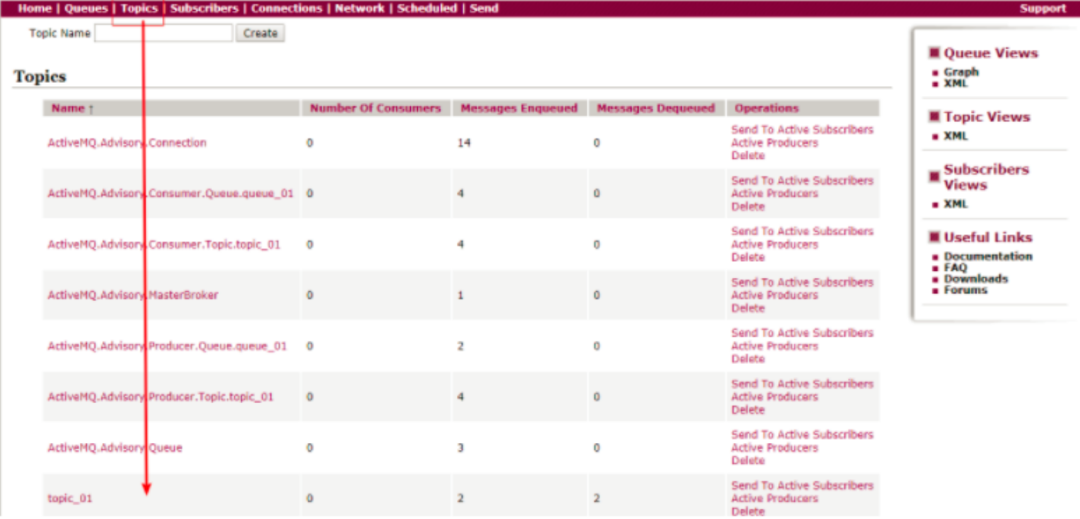Screen dimensions: 1080x519
Task: Select the value 14 in Messages Enqueued
Action: point(462,143)
